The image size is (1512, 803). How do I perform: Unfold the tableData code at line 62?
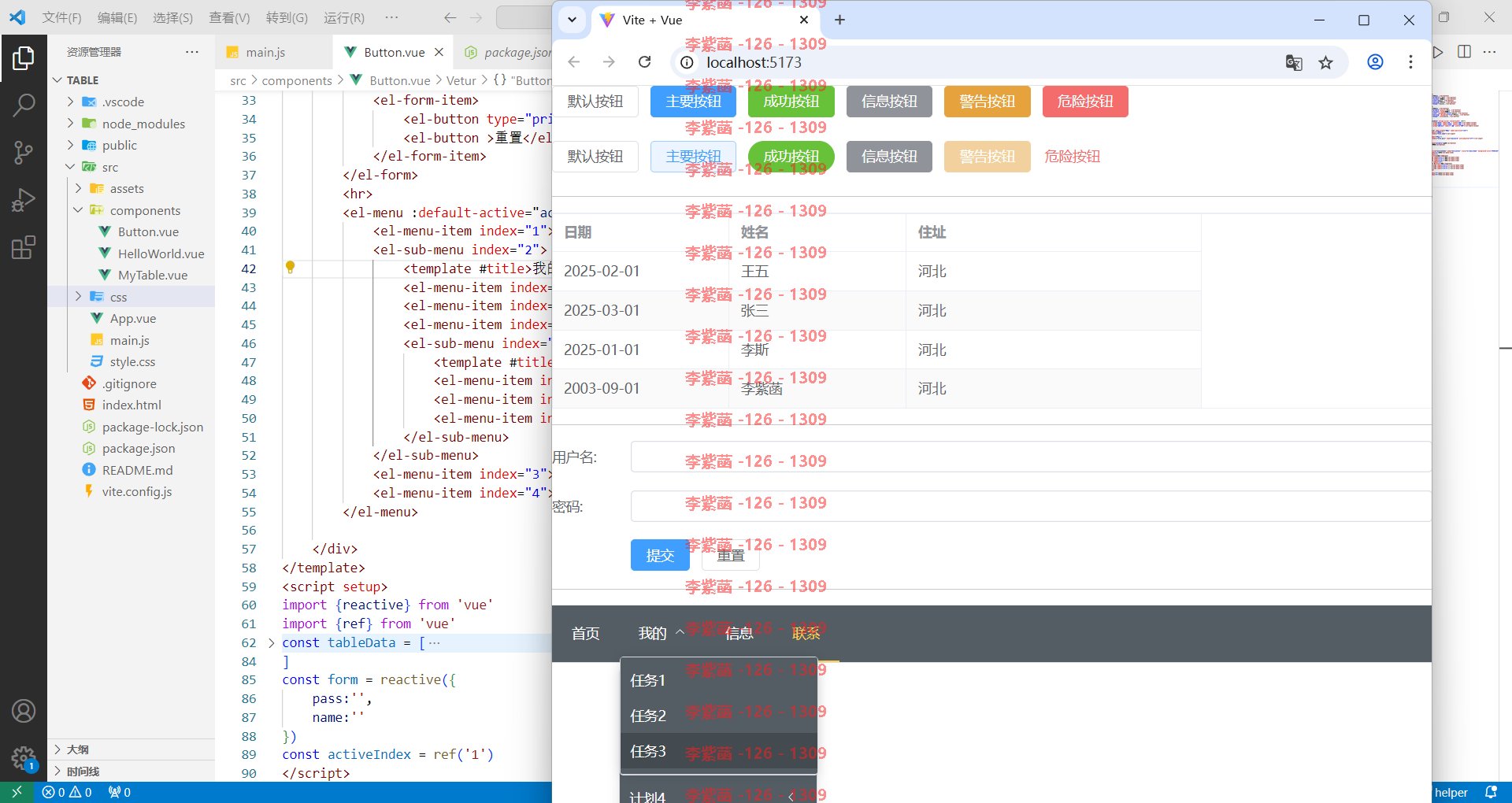click(x=272, y=643)
